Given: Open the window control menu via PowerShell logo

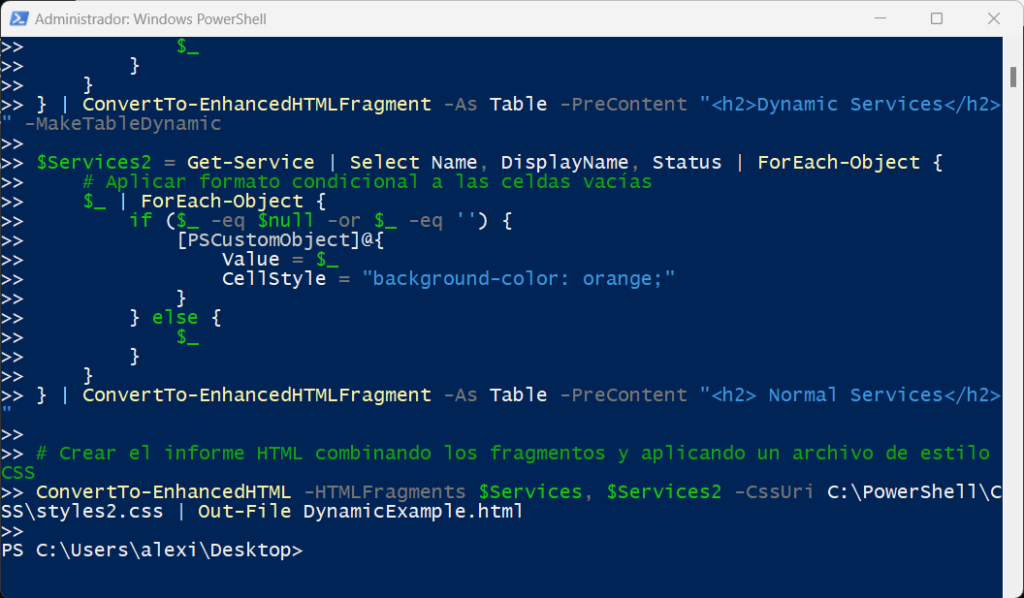Looking at the screenshot, I should coord(19,18).
